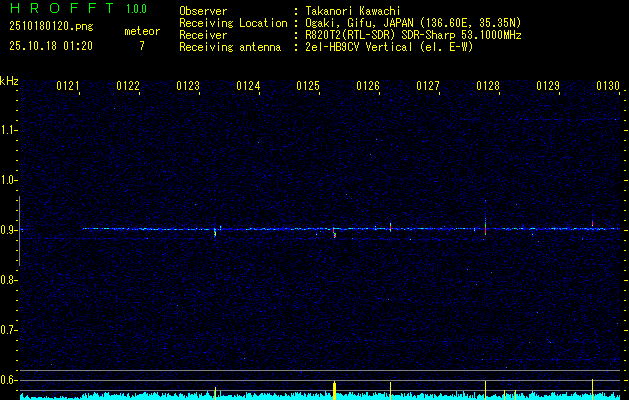Click the echo spike near 0126

click(390, 227)
